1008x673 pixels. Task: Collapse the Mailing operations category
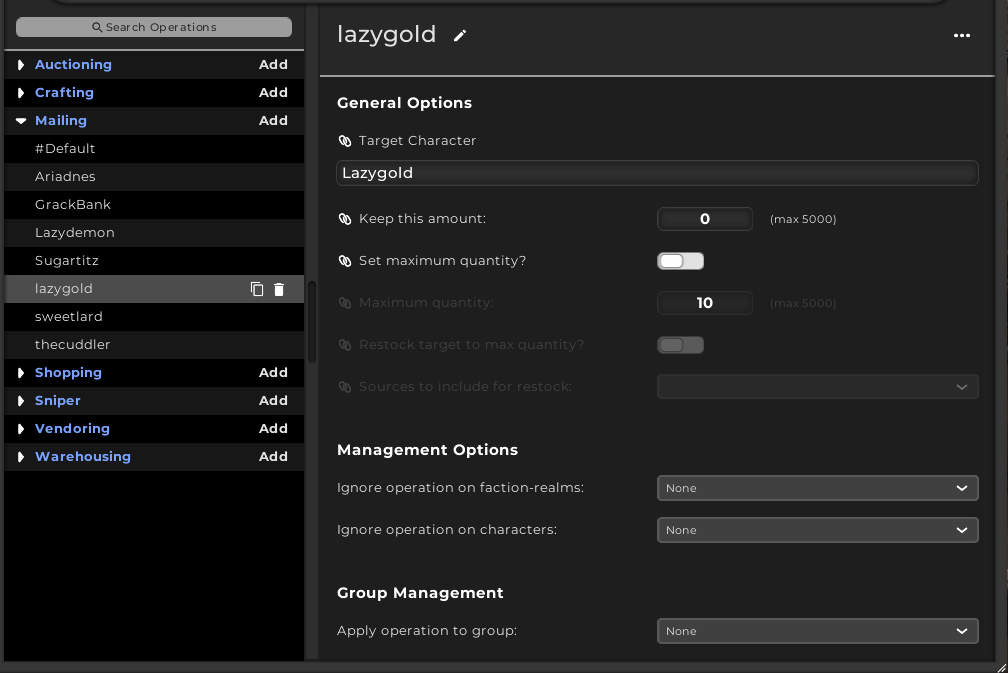21,121
